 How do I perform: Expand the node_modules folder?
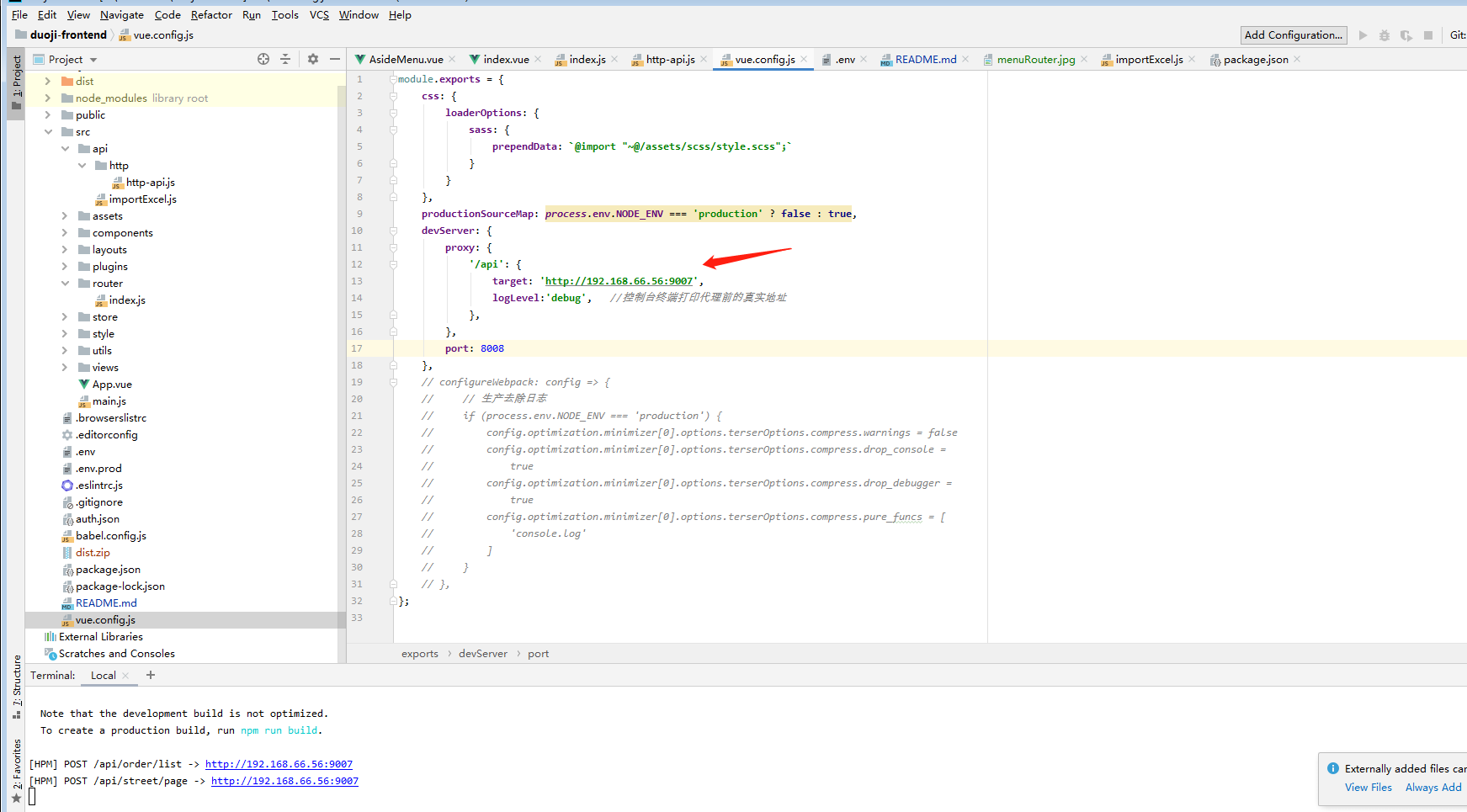48,98
